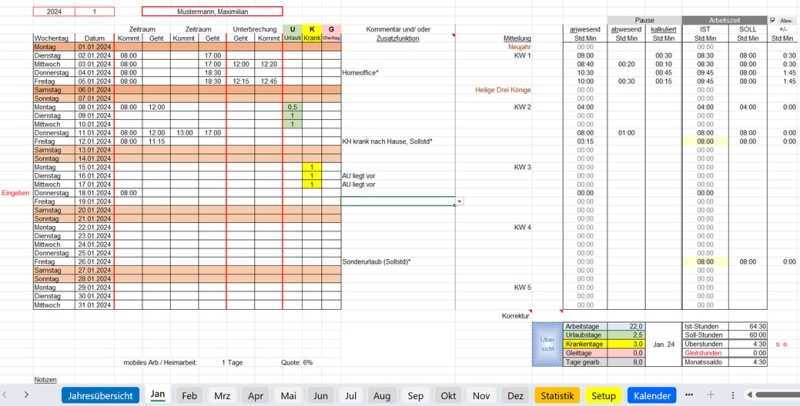Switch to the Feb sheet tab
The height and width of the screenshot is (406, 800).
[190, 396]
